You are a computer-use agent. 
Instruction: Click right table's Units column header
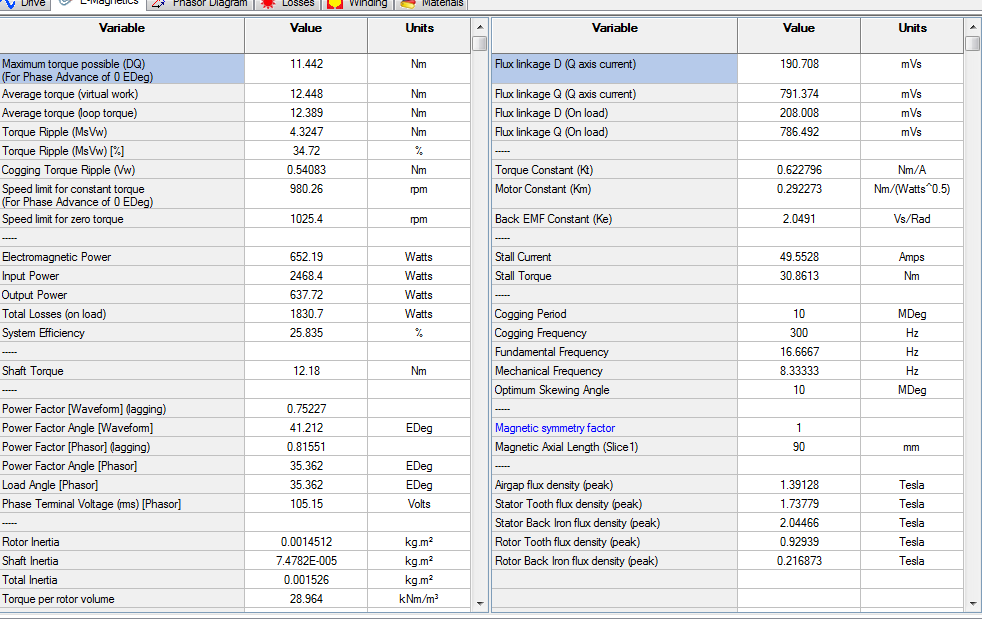click(x=911, y=28)
